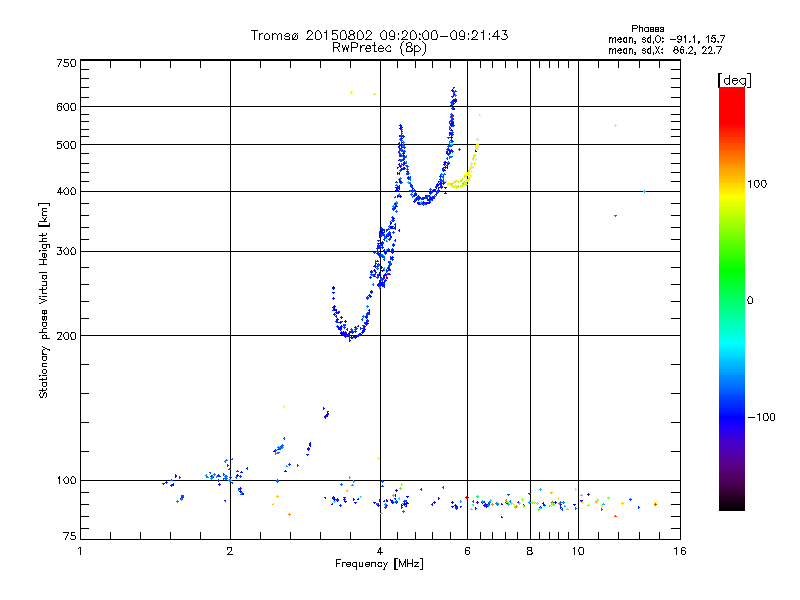
Task: Click the "Phases" header text
Action: click(647, 29)
